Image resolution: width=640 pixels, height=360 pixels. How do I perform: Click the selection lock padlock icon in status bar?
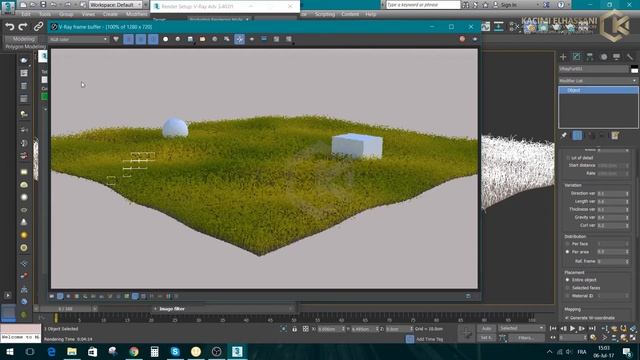coord(294,329)
